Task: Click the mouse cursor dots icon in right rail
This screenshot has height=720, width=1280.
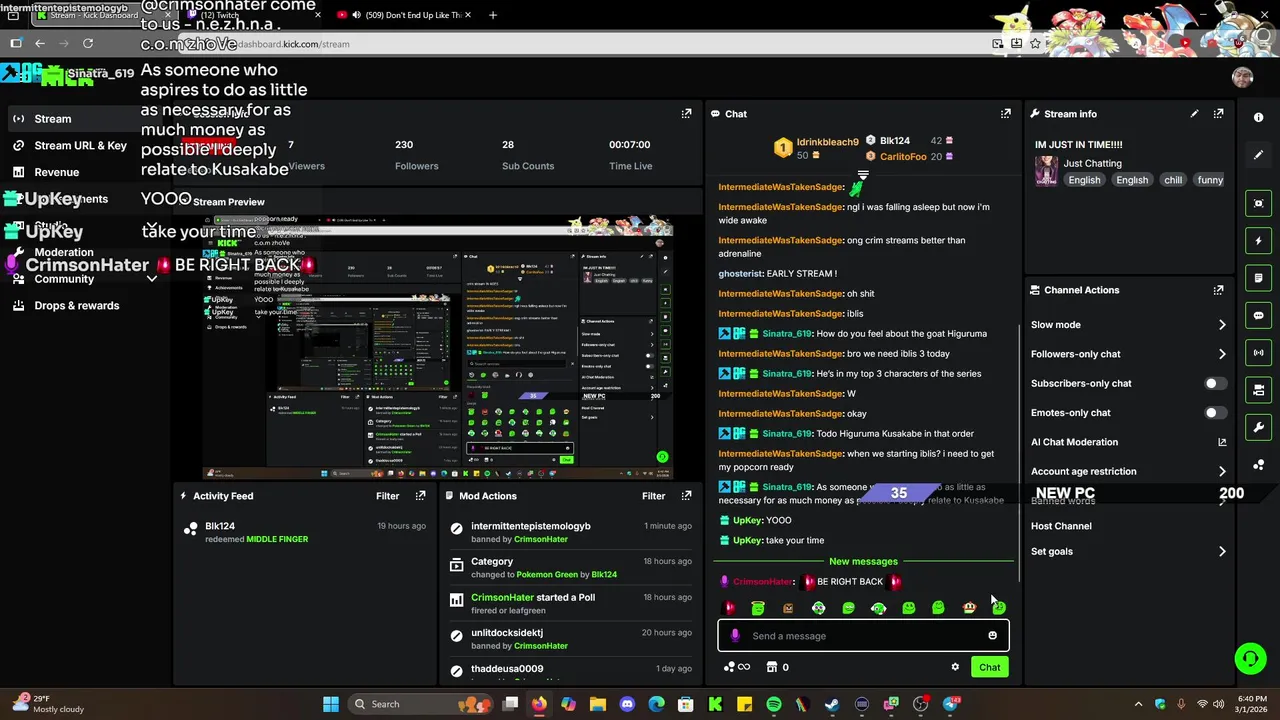Action: pos(1258,465)
